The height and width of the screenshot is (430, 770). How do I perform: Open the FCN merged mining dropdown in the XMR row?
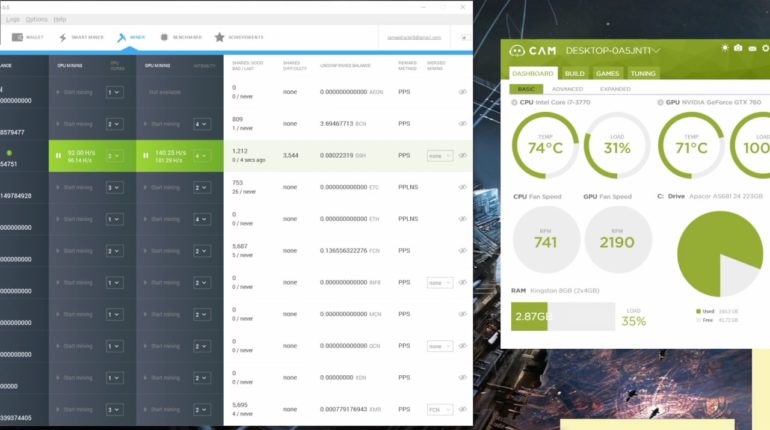[440, 409]
